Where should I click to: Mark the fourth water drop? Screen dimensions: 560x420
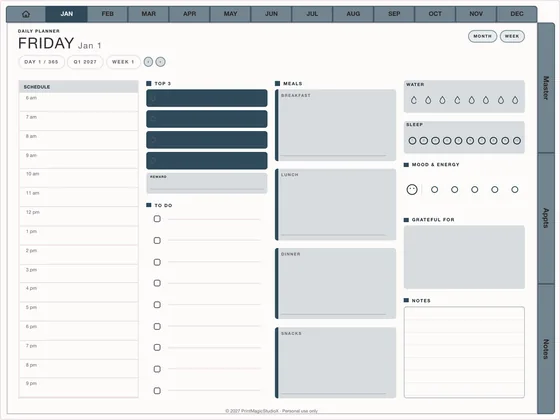pyautogui.click(x=457, y=100)
